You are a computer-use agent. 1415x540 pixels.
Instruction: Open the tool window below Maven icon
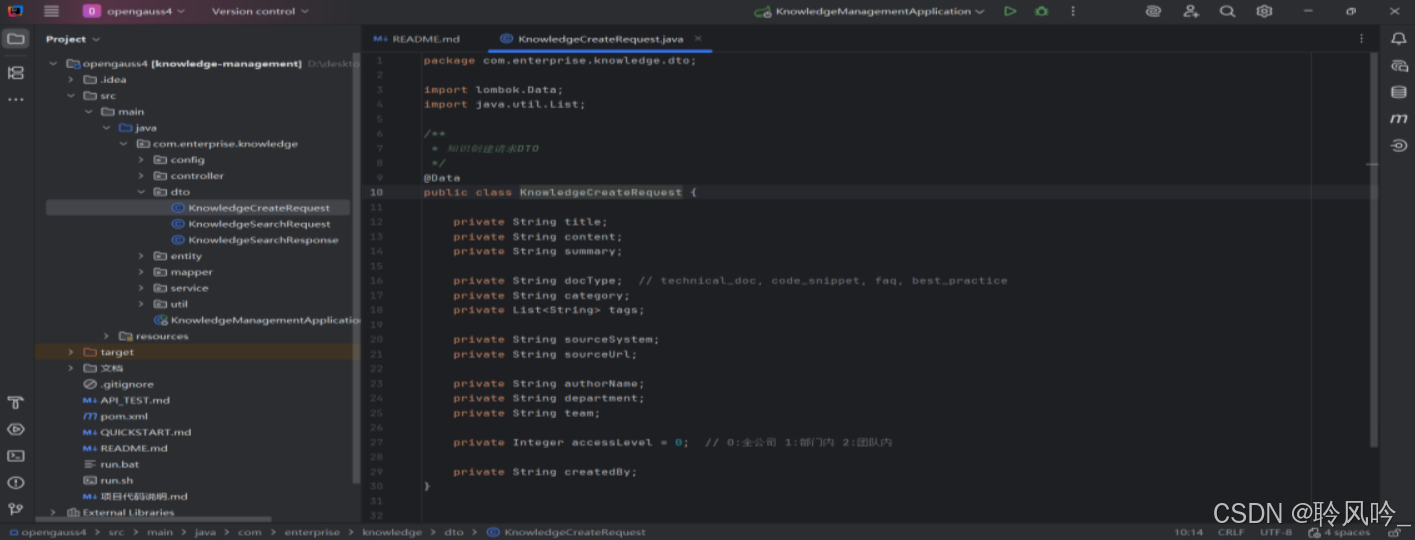pos(1399,145)
